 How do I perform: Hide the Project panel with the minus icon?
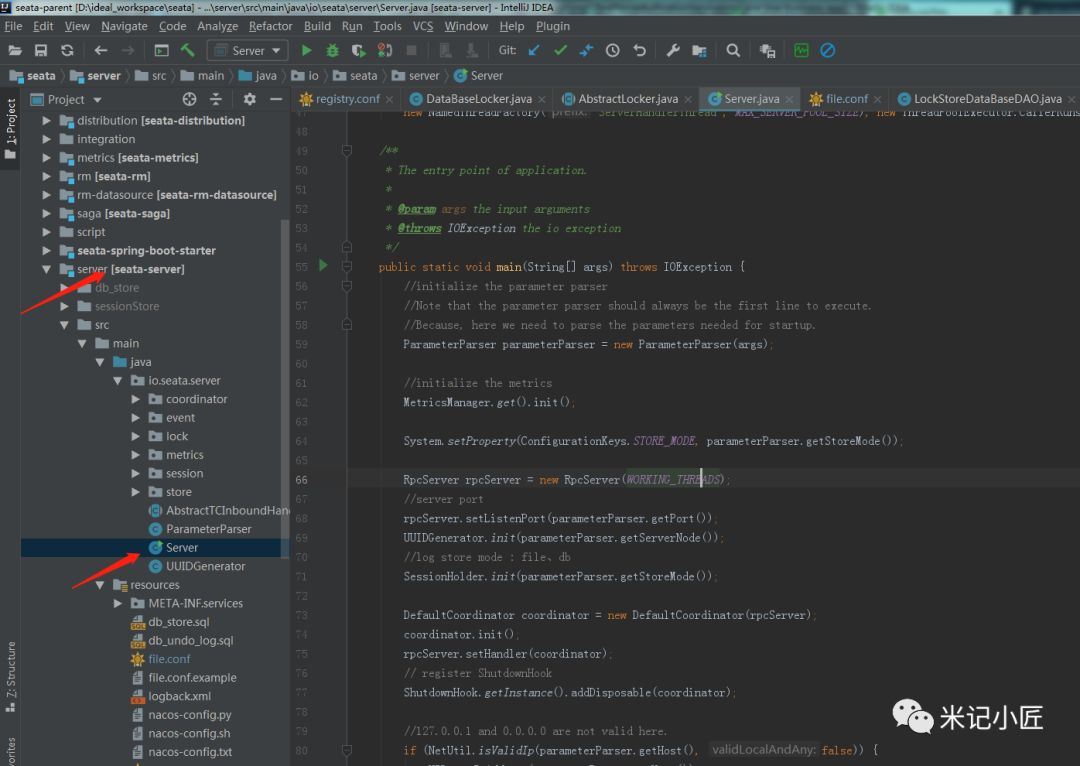(x=276, y=99)
